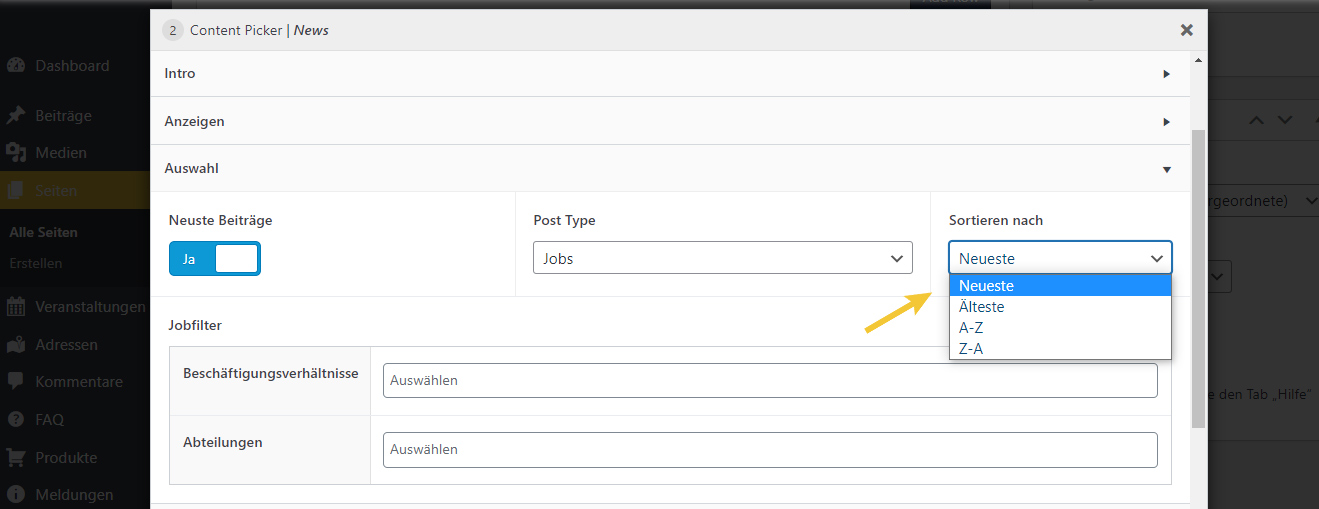Click the Beiträge pin icon
Screen dimensions: 1319x509
click(x=16, y=116)
